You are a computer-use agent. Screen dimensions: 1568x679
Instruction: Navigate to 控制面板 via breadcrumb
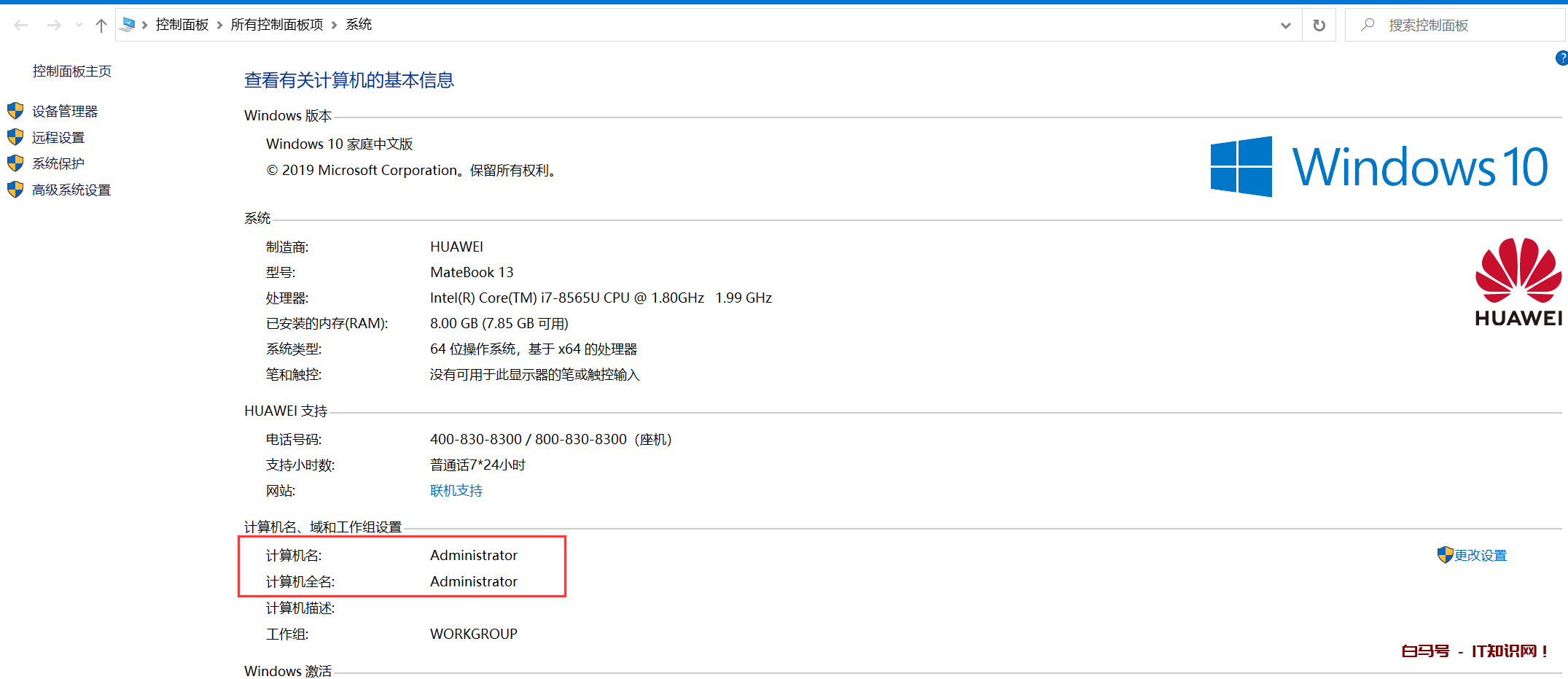[x=182, y=24]
